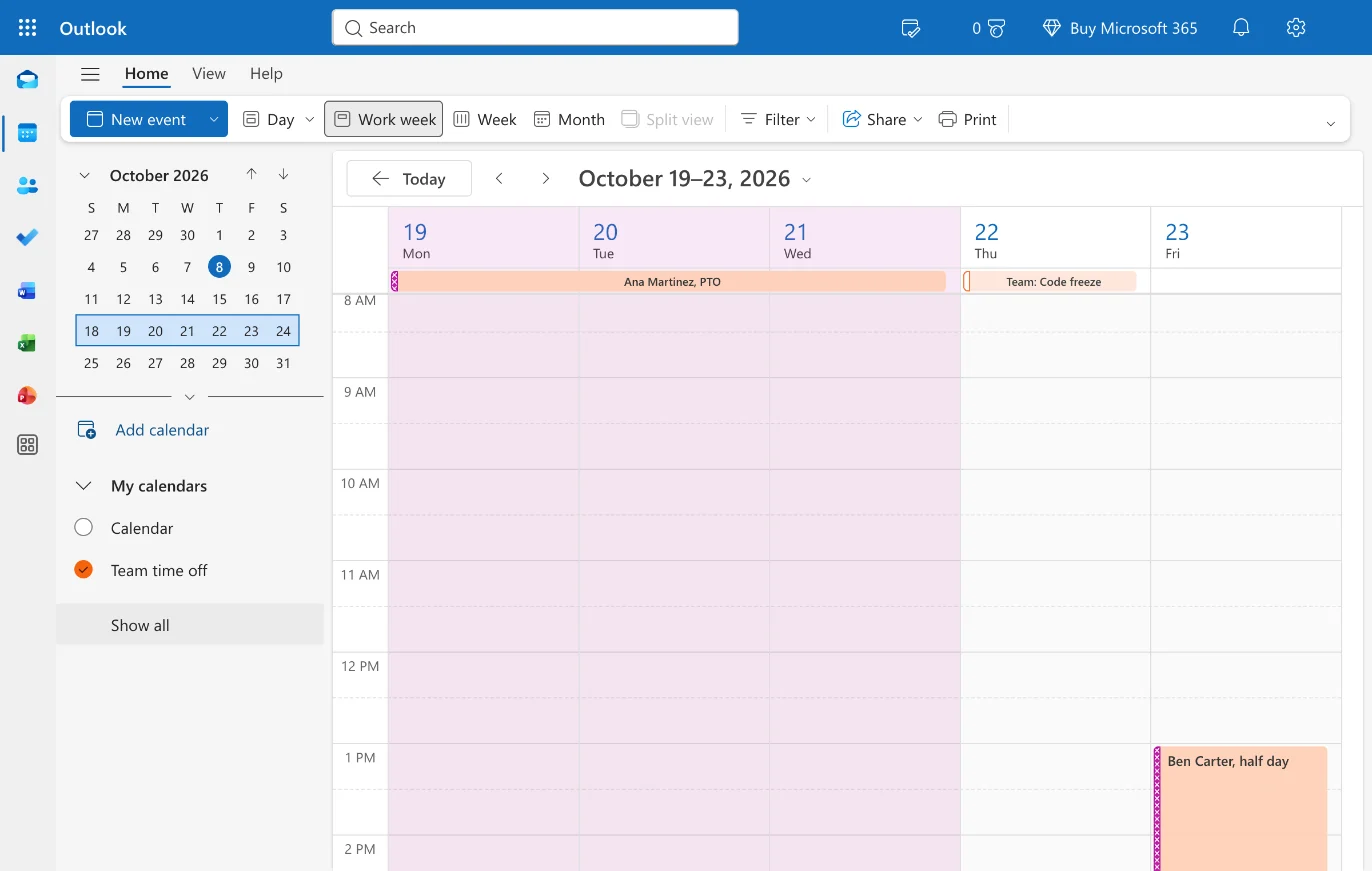Click the October 2026 month label
Viewport: 1372px width, 871px height.
click(159, 175)
